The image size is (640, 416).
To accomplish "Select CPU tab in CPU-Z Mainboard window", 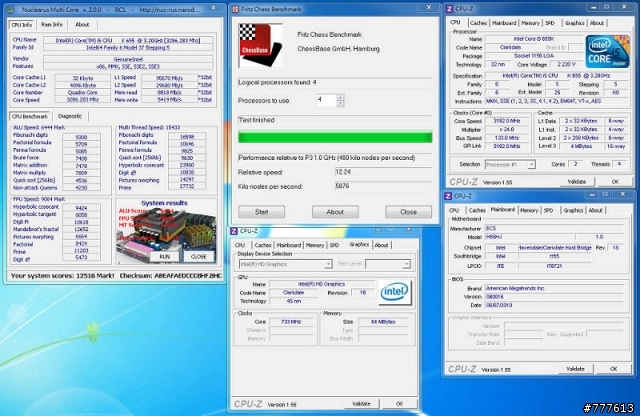I will click(x=454, y=210).
